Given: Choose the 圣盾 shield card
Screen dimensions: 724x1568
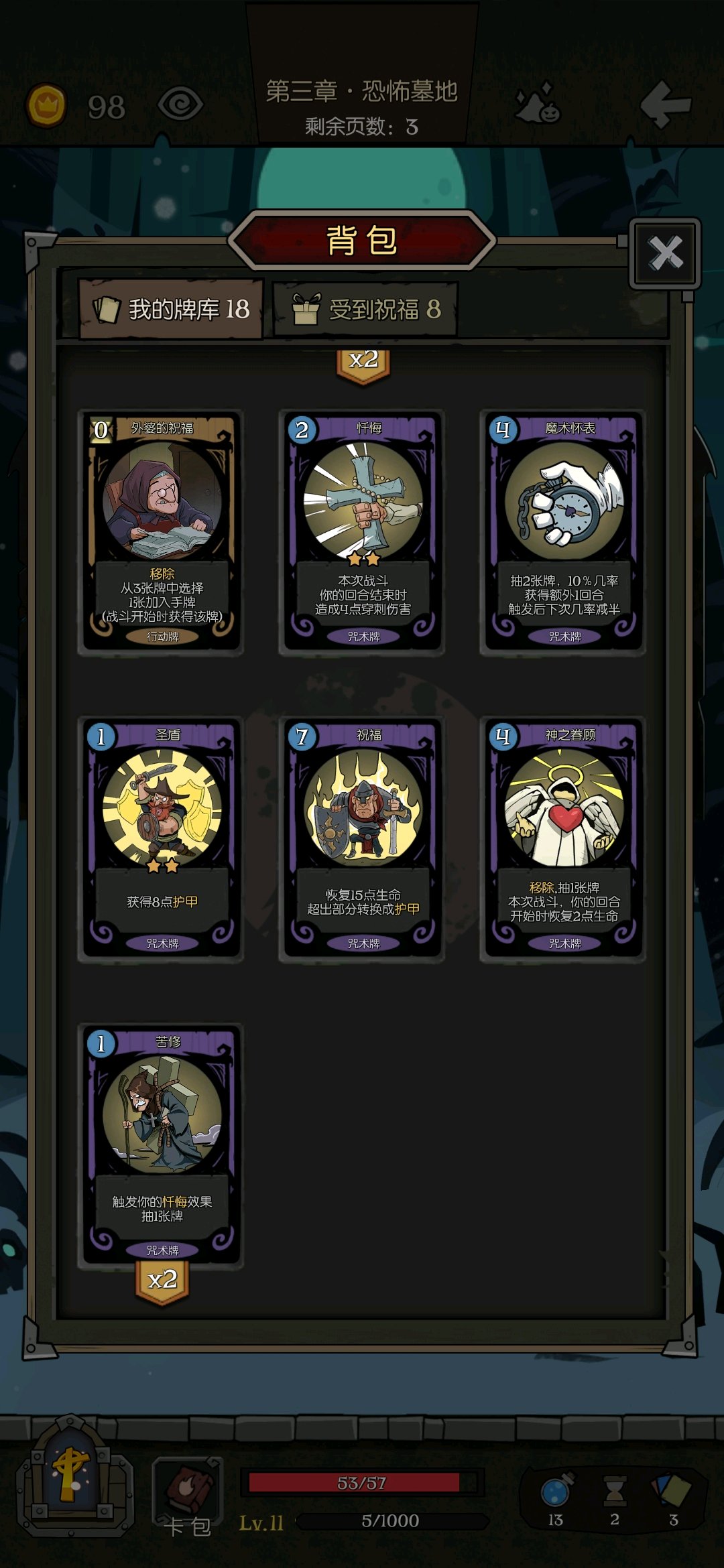Looking at the screenshot, I should (161, 840).
